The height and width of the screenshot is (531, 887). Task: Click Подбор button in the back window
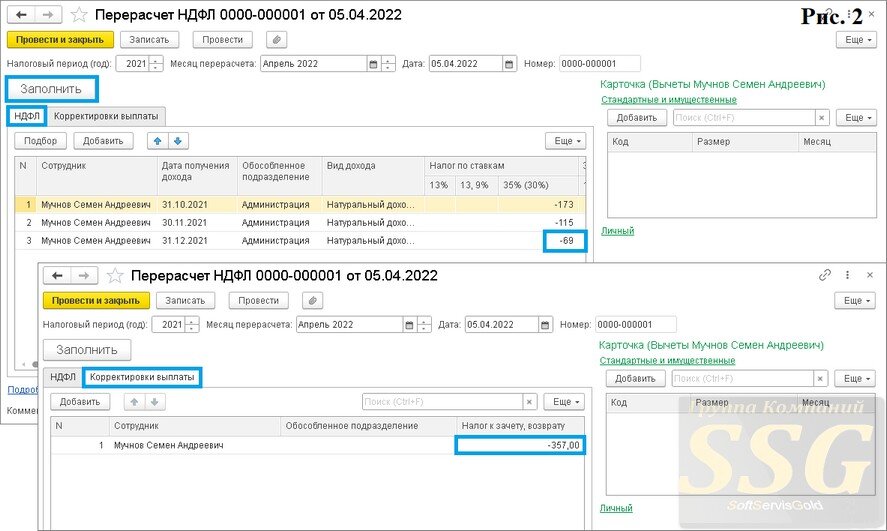tap(40, 141)
